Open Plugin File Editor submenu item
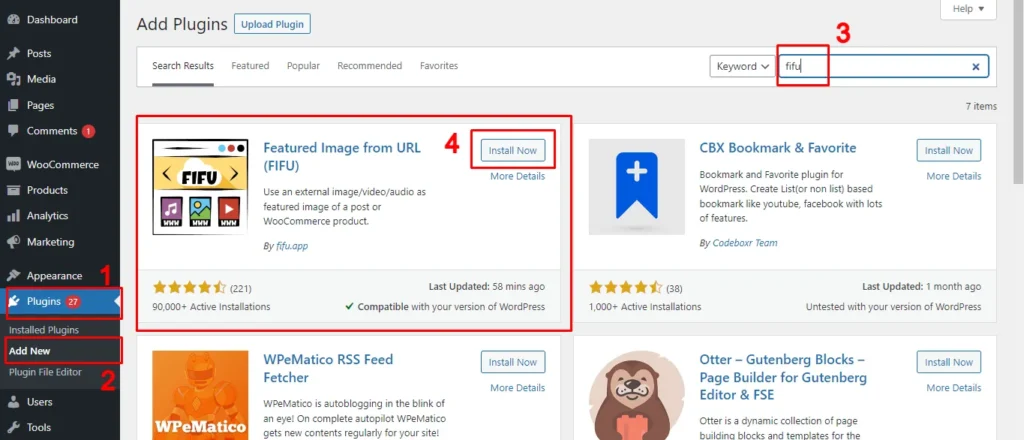This screenshot has height=440, width=1024. [45, 372]
